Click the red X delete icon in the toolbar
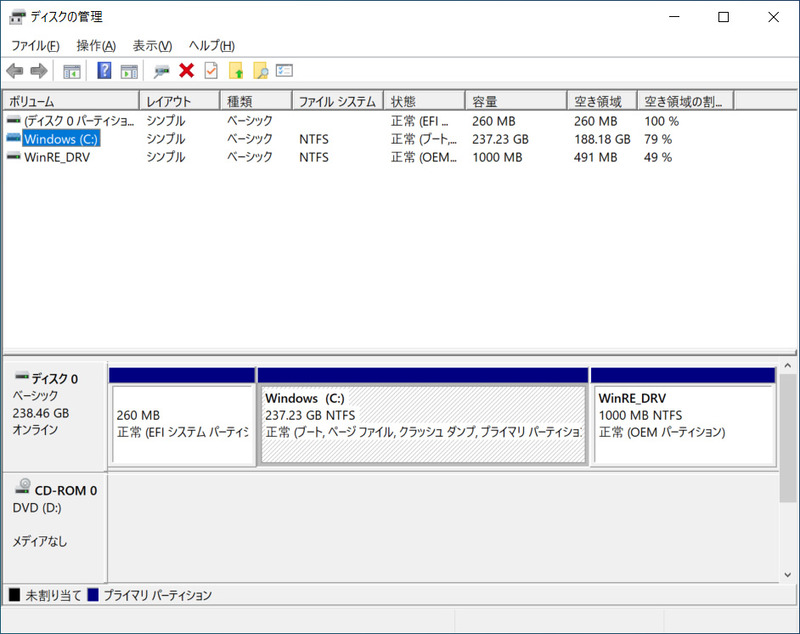 186,70
